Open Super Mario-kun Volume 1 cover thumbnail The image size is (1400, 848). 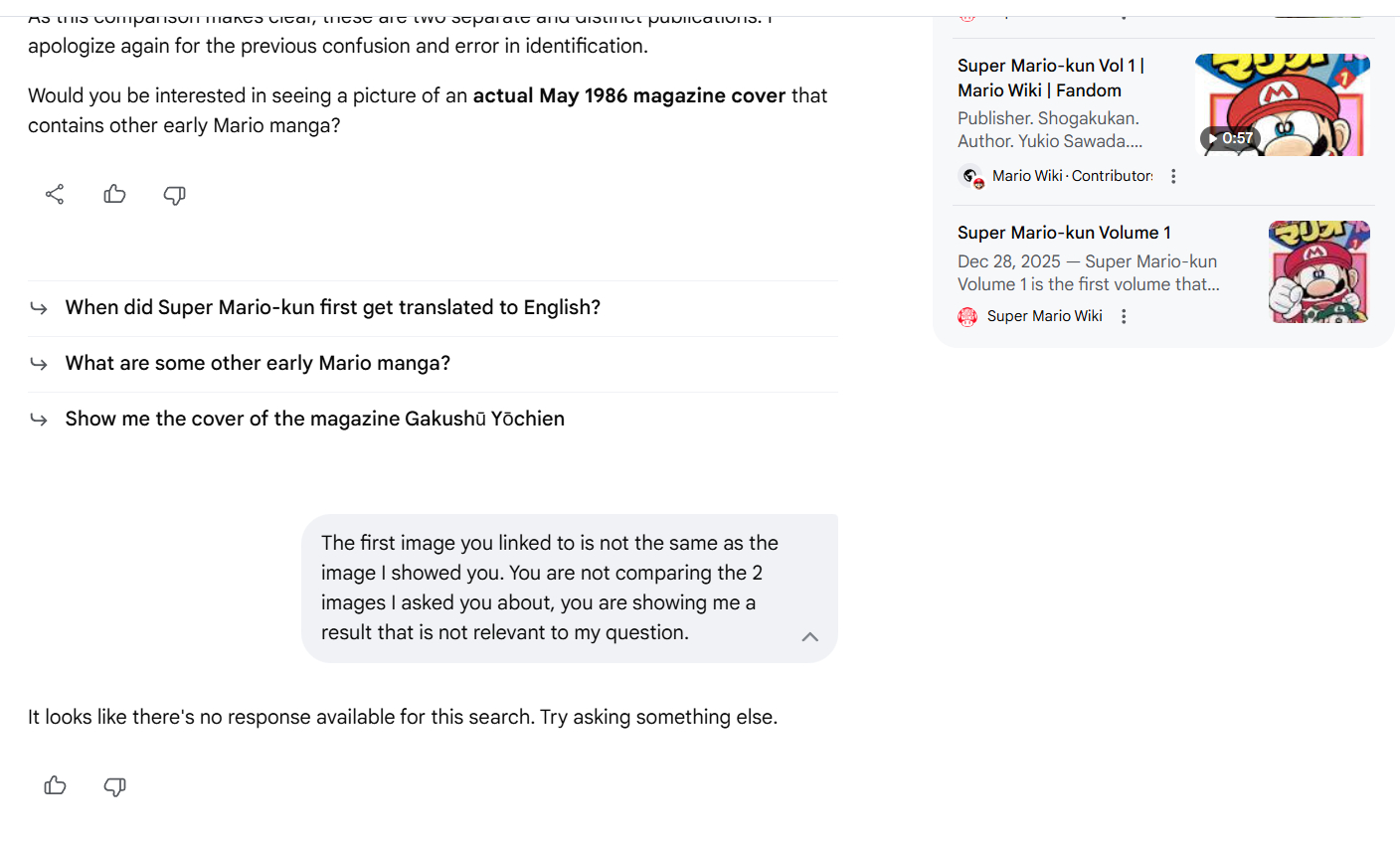[x=1318, y=271]
